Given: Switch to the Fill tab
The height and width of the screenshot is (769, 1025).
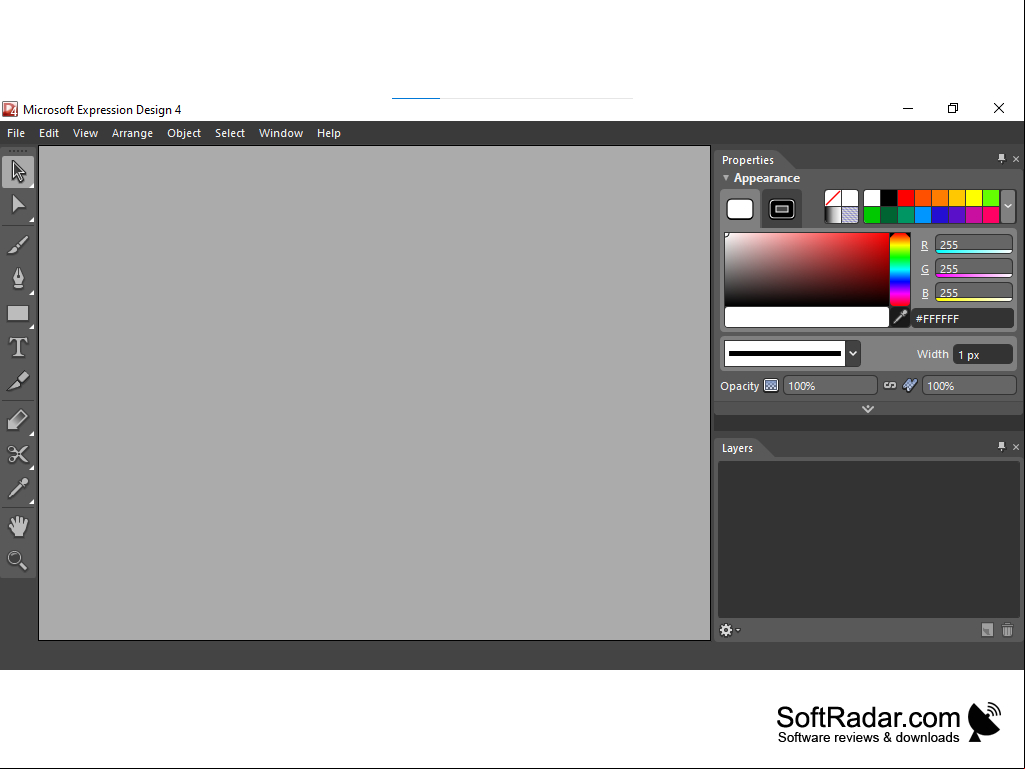Looking at the screenshot, I should pyautogui.click(x=740, y=209).
